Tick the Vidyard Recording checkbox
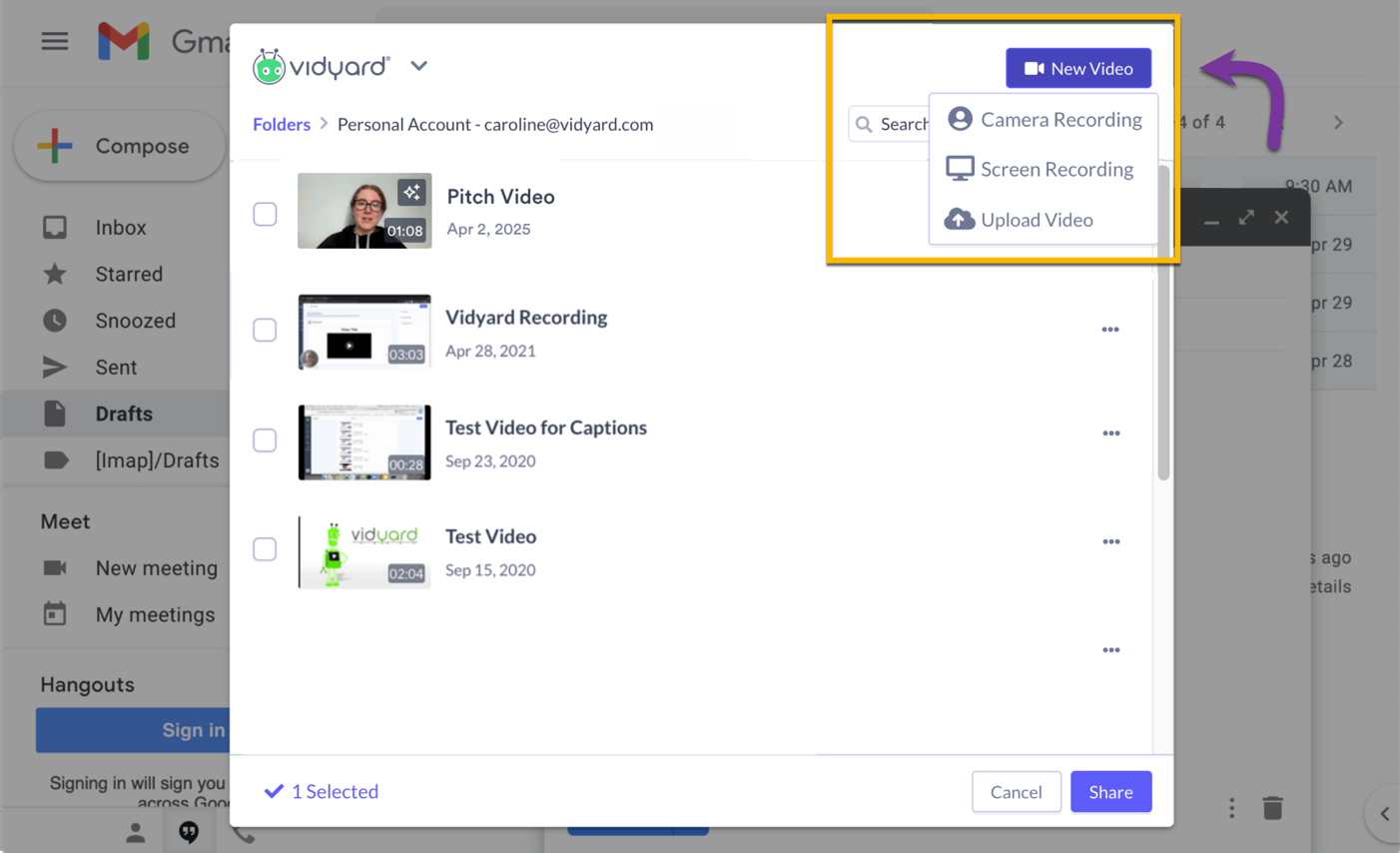1400x853 pixels. point(265,330)
